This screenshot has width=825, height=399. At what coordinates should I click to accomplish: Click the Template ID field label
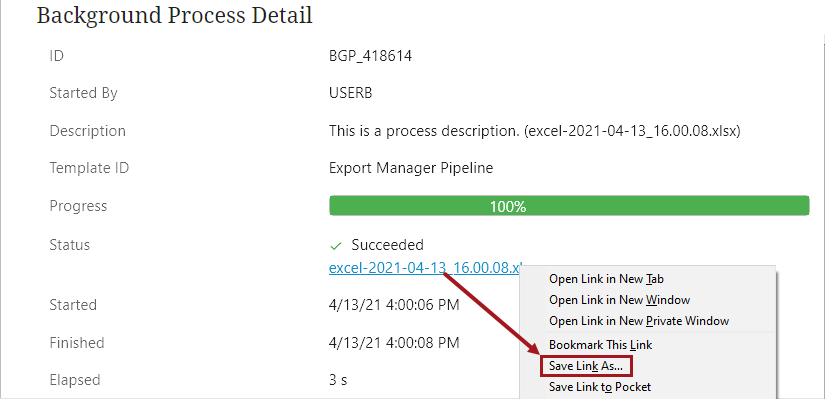tap(89, 168)
